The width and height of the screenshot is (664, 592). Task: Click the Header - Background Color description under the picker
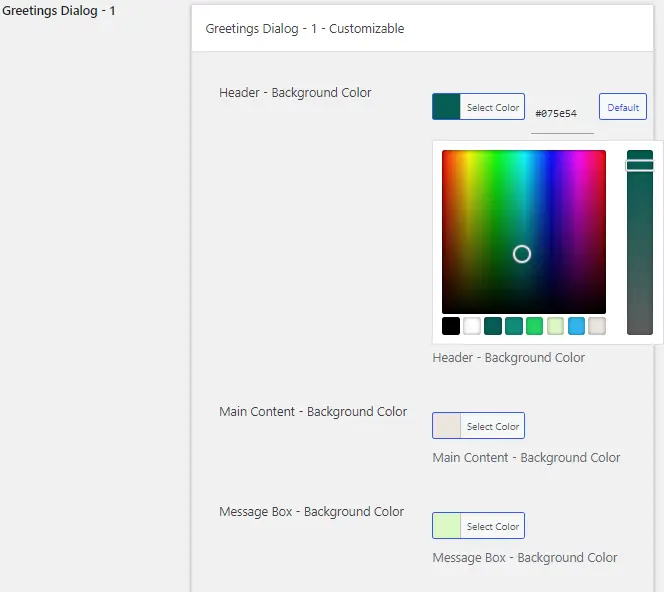pos(509,358)
